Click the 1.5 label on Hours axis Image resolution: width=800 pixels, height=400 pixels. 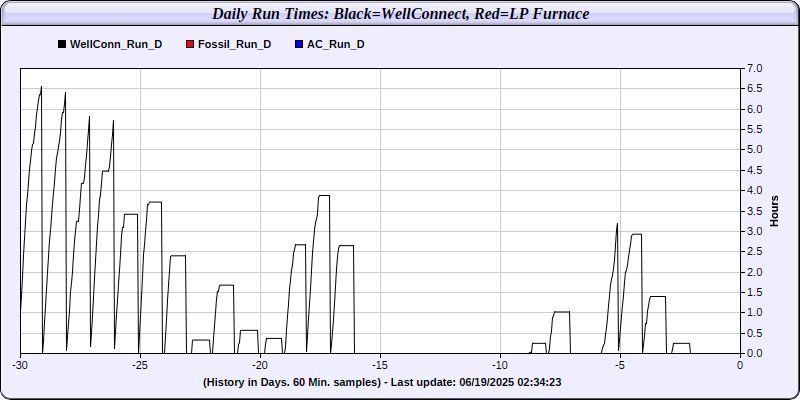pyautogui.click(x=754, y=292)
